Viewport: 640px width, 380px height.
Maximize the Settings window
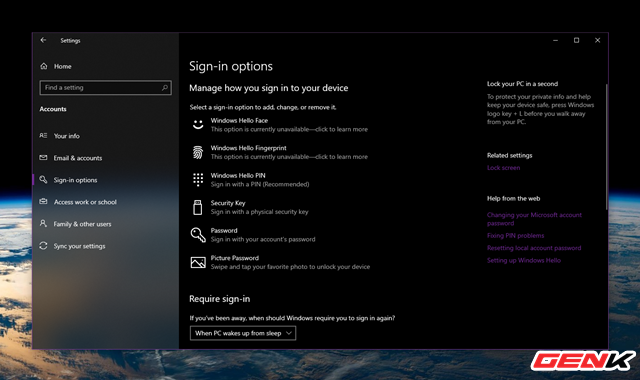click(x=576, y=40)
